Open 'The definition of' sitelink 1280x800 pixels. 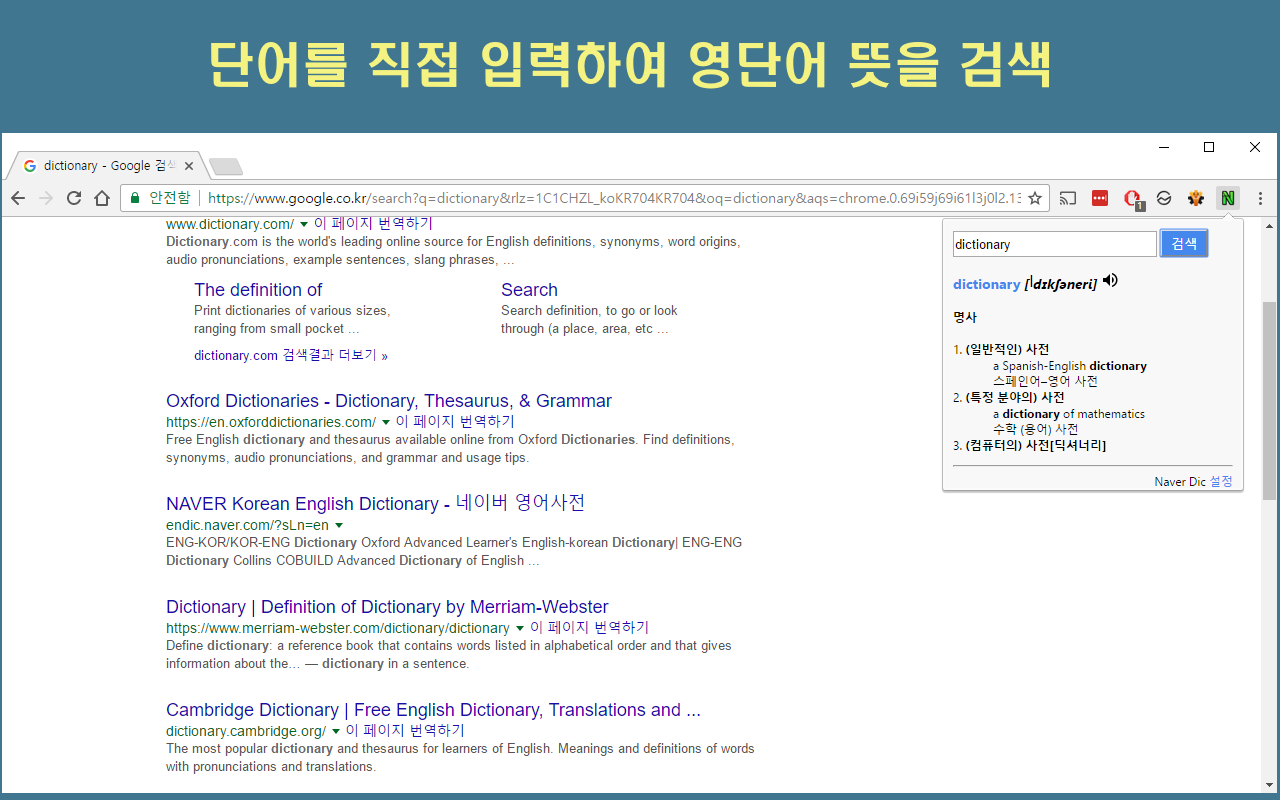(x=258, y=290)
